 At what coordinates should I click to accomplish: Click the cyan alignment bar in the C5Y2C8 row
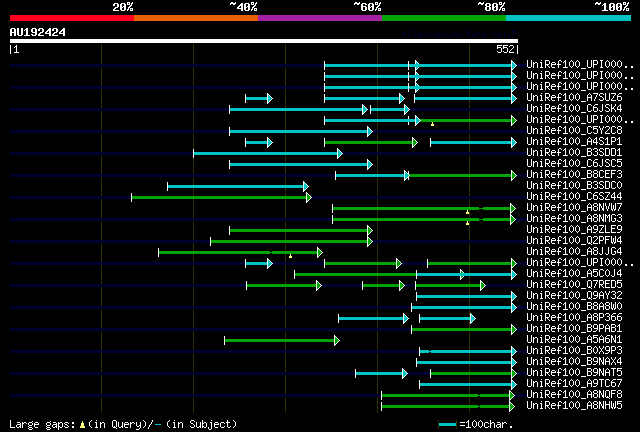301,131
